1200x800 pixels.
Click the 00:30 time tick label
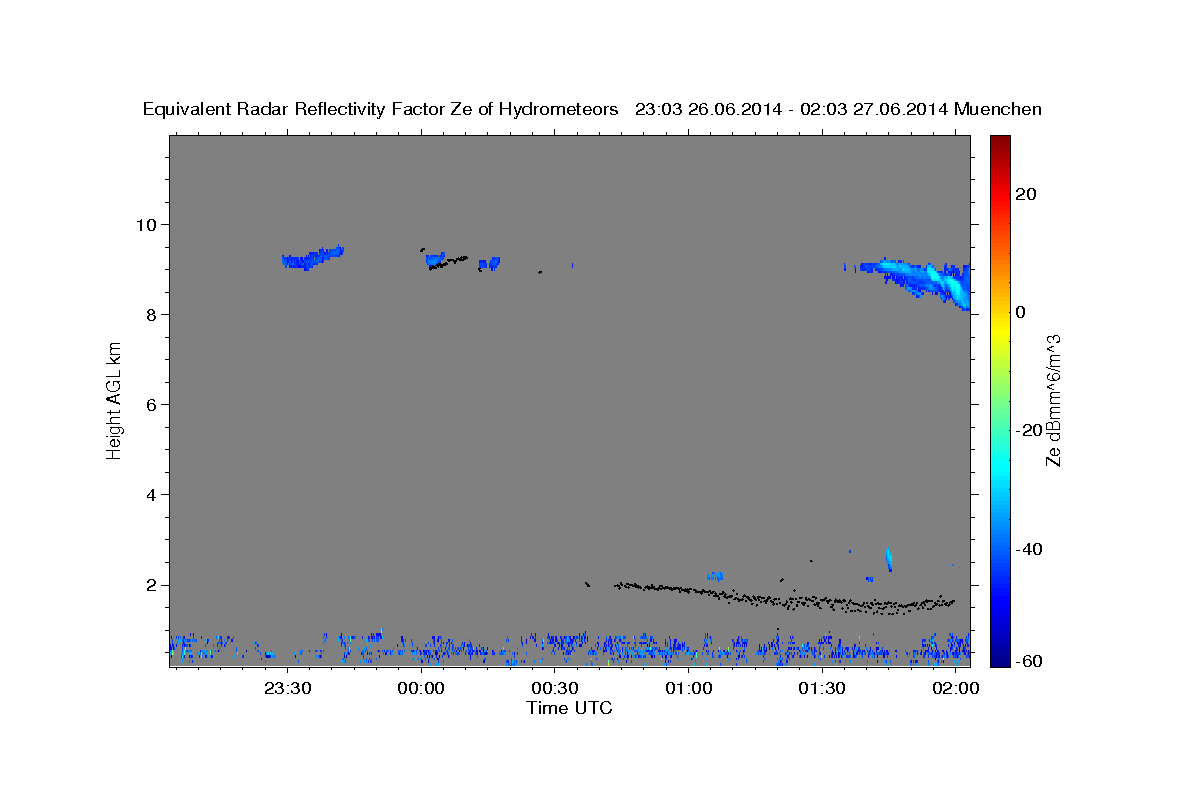click(x=555, y=689)
